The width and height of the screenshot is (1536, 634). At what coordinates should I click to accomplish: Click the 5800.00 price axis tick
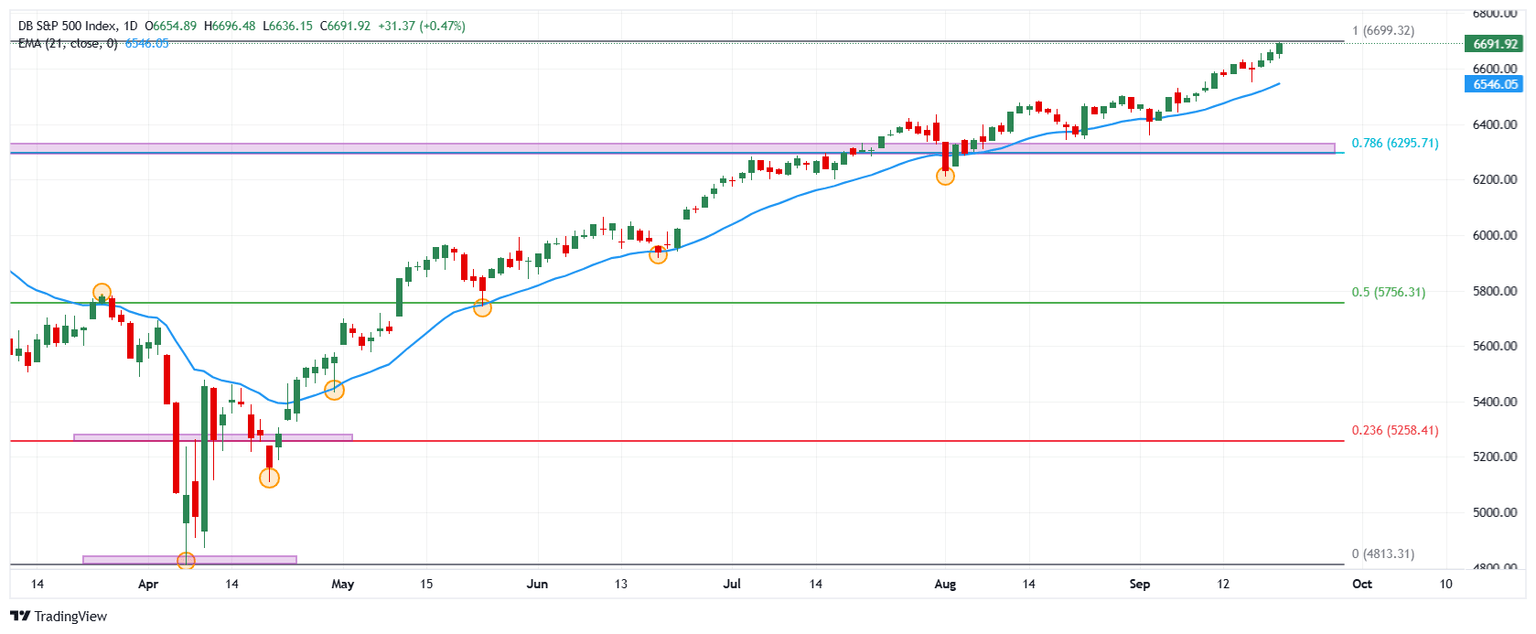1496,291
